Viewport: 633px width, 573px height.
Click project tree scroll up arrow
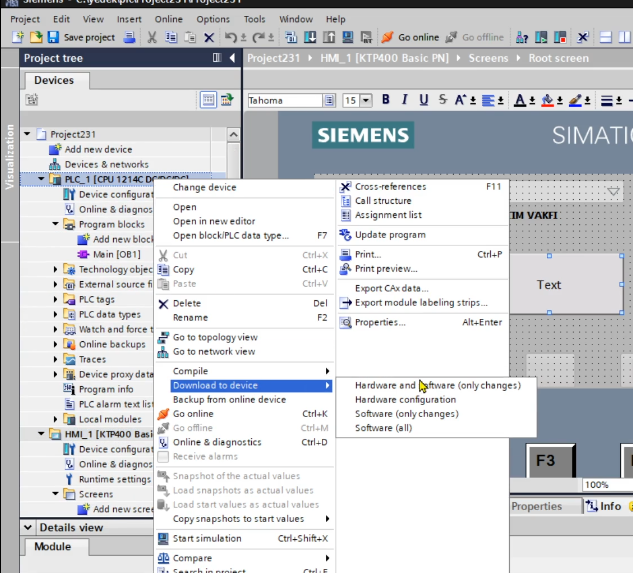click(233, 134)
